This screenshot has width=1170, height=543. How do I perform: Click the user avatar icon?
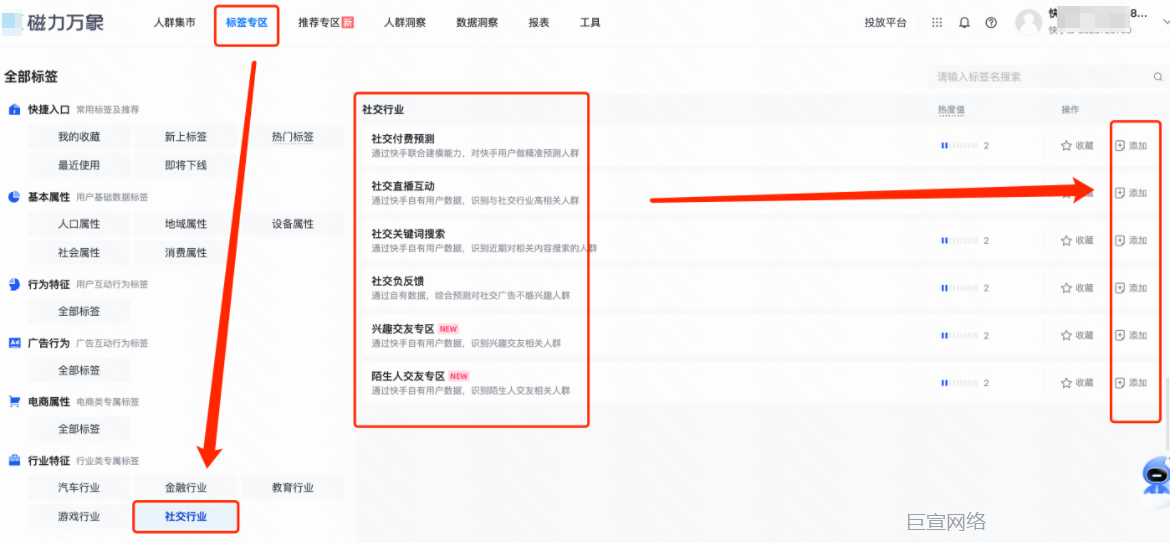(1028, 22)
